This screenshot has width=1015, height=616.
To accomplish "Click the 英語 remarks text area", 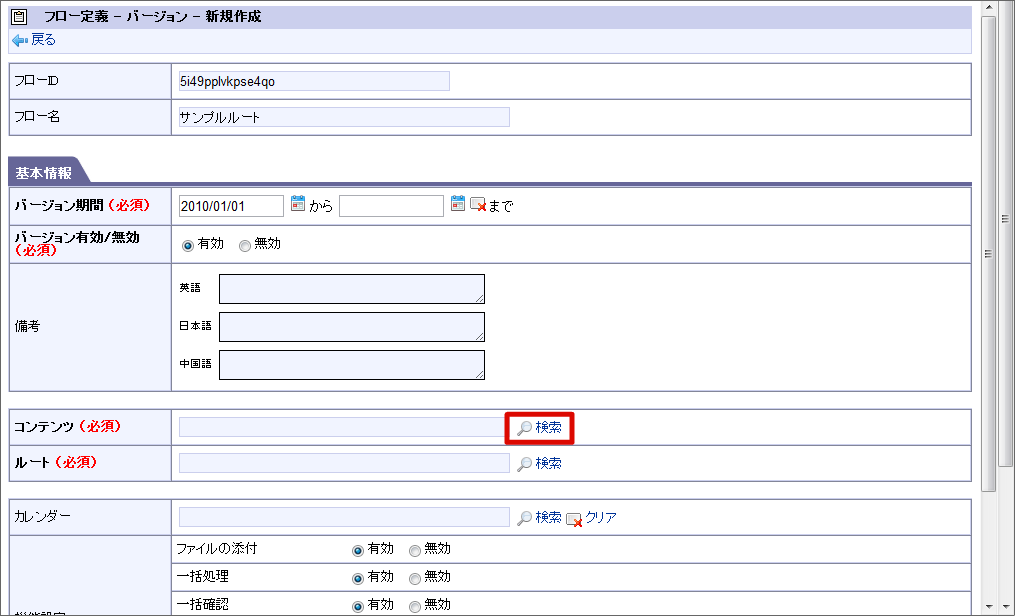I will pos(351,289).
